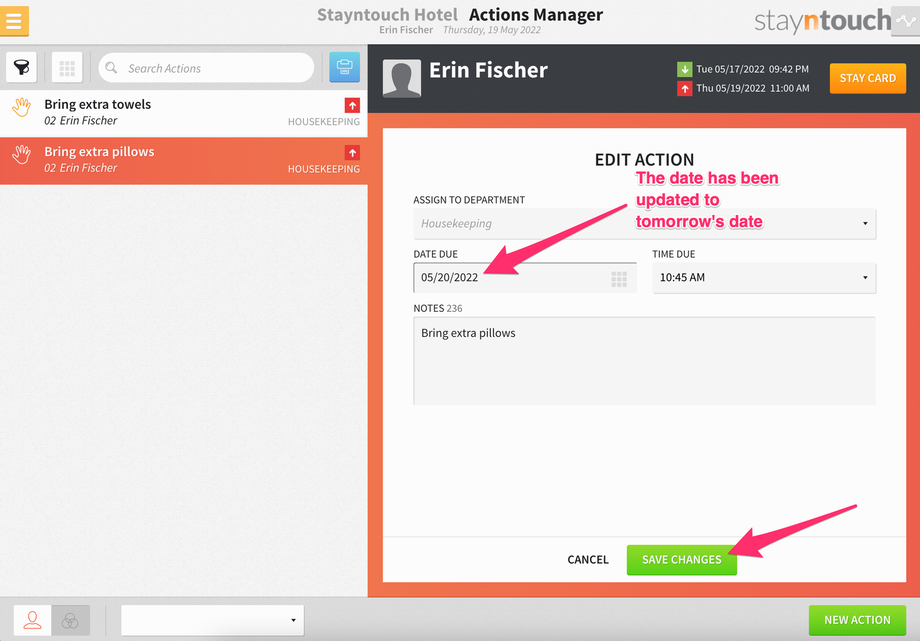Screen dimensions: 920x641
Task: Click the green arrival arrow icon
Action: pos(684,69)
